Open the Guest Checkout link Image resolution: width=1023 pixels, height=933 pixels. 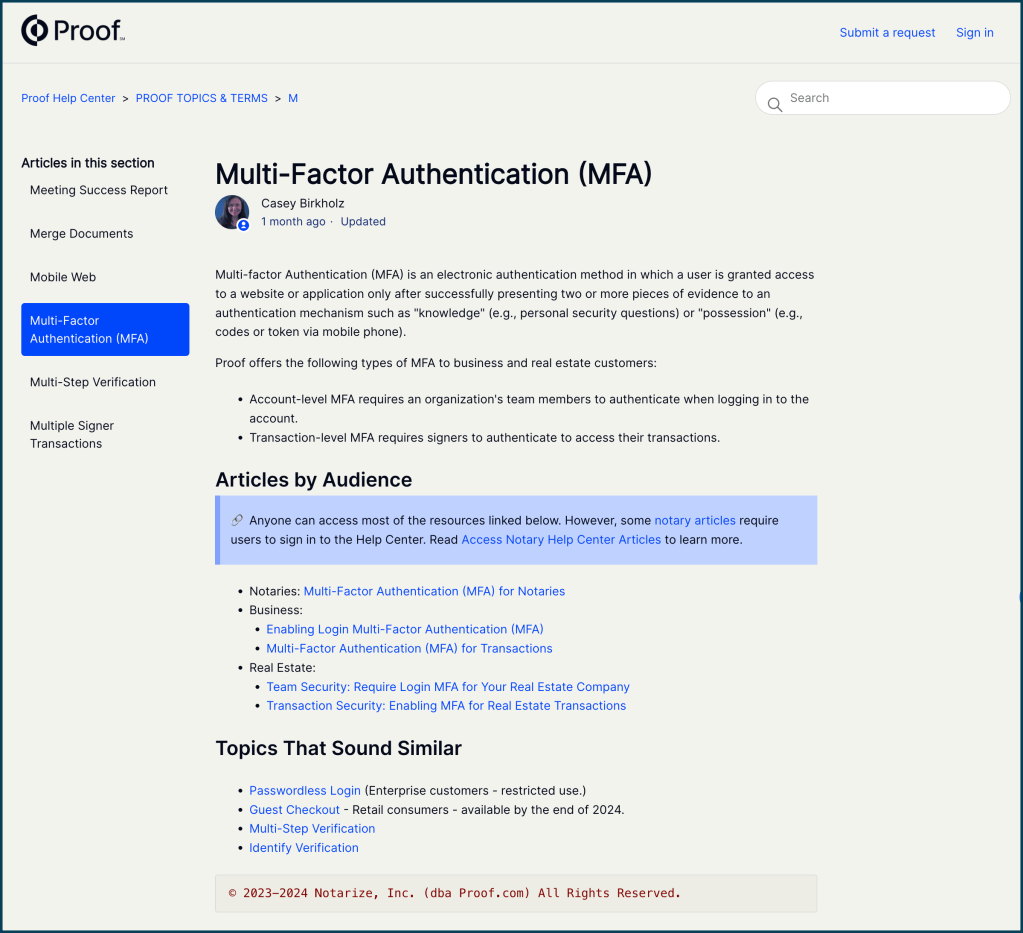click(294, 809)
